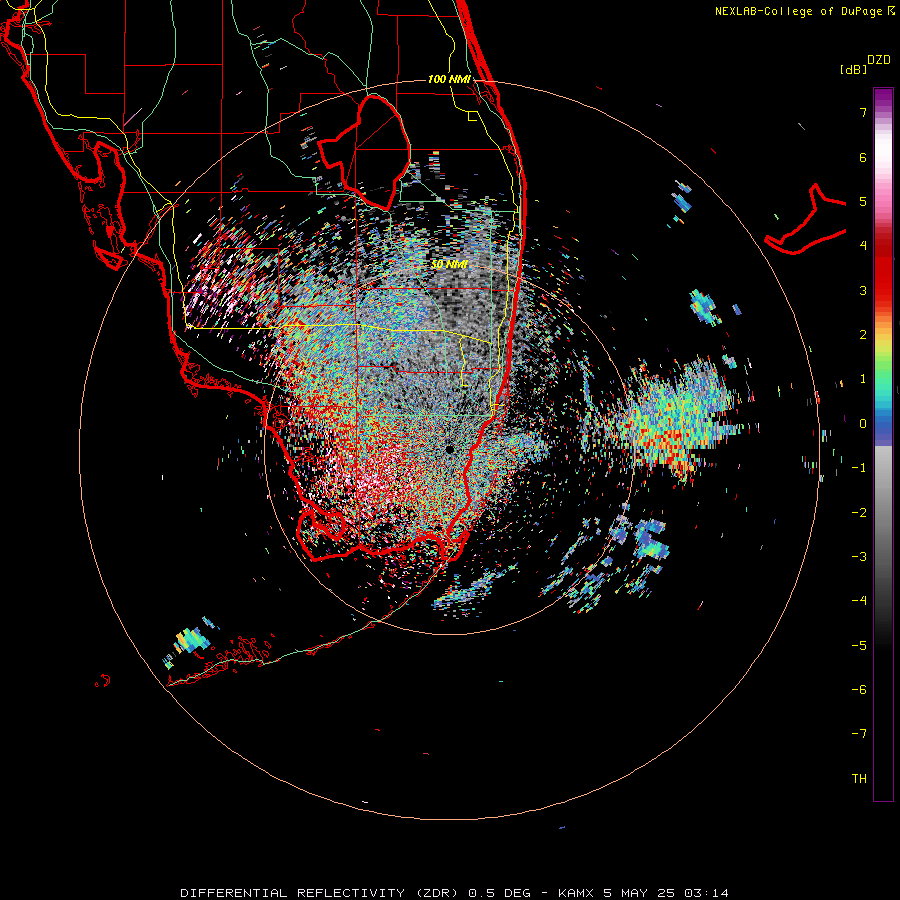Click the 1 label on the scale

pyautogui.click(x=863, y=379)
